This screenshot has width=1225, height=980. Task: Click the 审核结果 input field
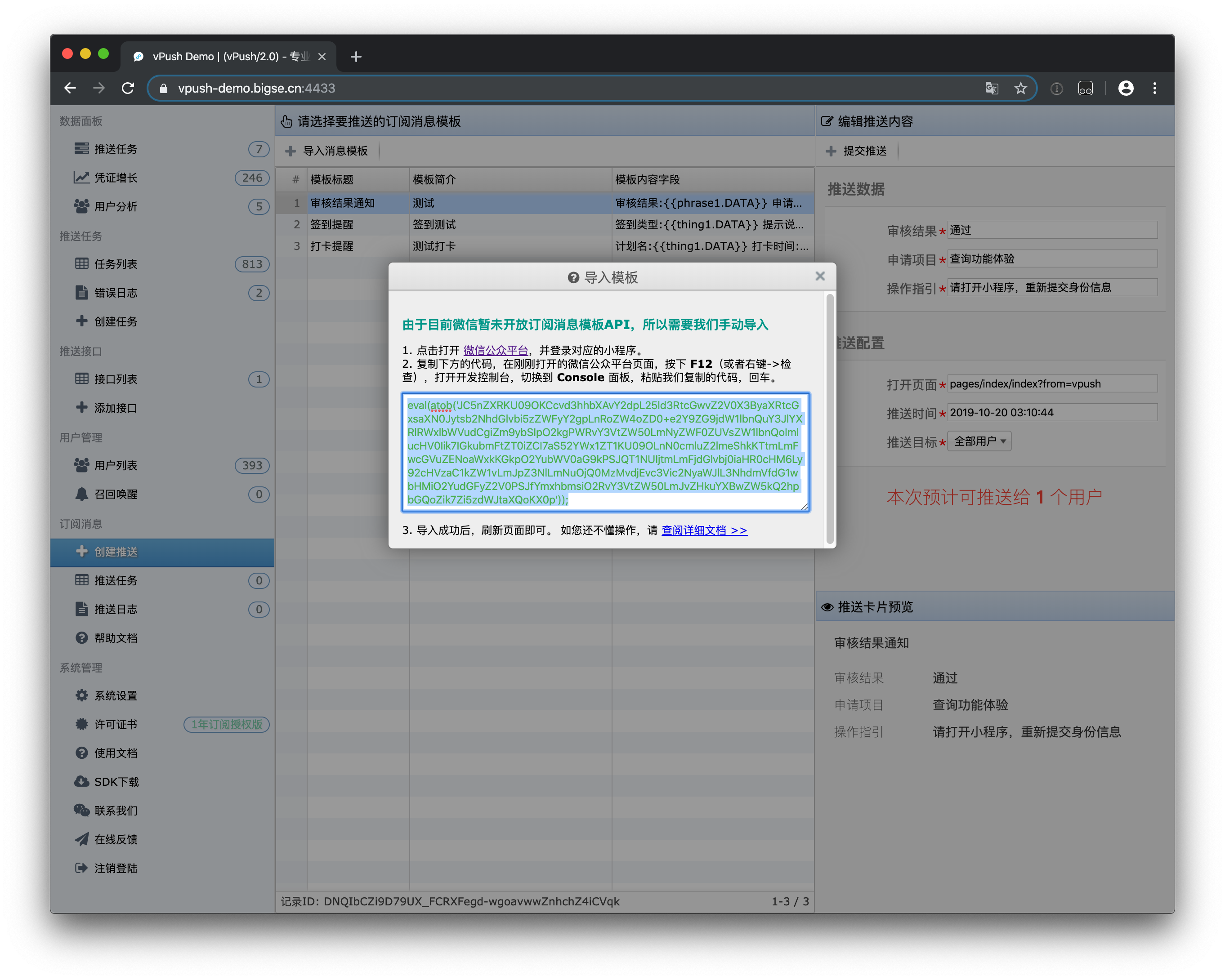pyautogui.click(x=1052, y=230)
